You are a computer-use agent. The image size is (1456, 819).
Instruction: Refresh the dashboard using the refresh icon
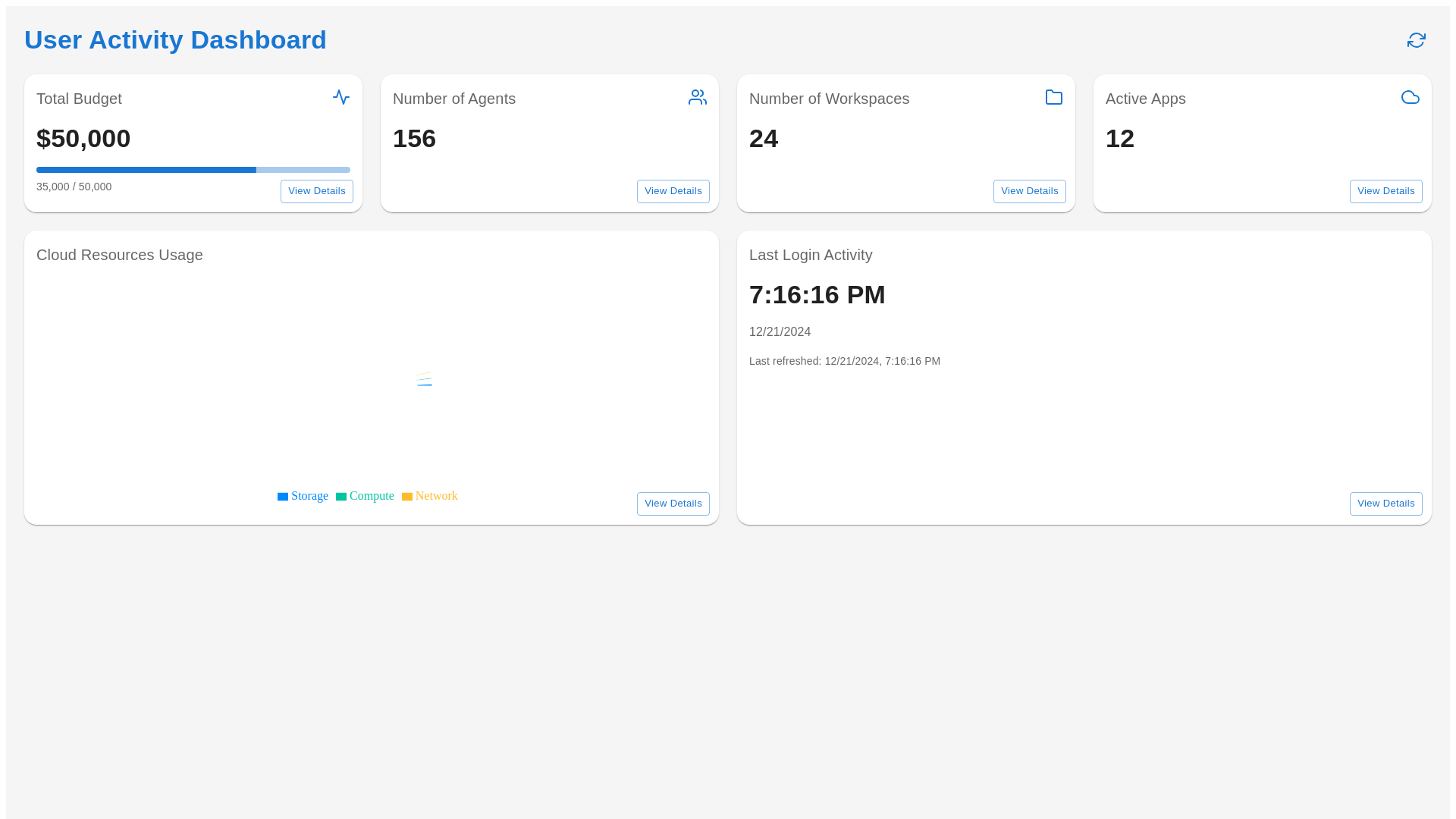tap(1417, 39)
